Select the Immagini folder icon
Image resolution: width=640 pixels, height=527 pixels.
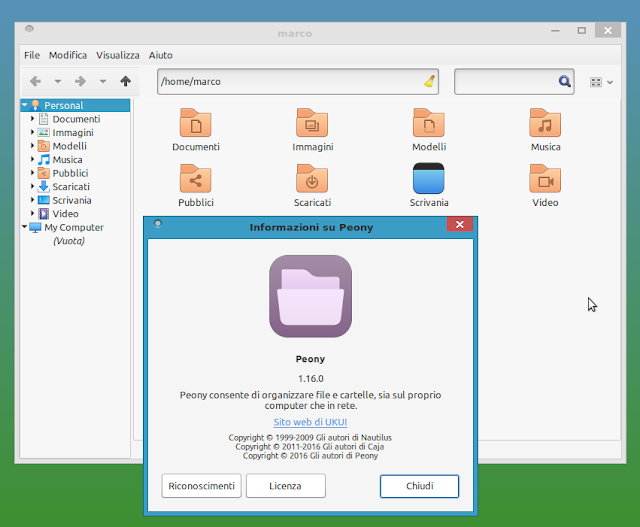tap(312, 122)
